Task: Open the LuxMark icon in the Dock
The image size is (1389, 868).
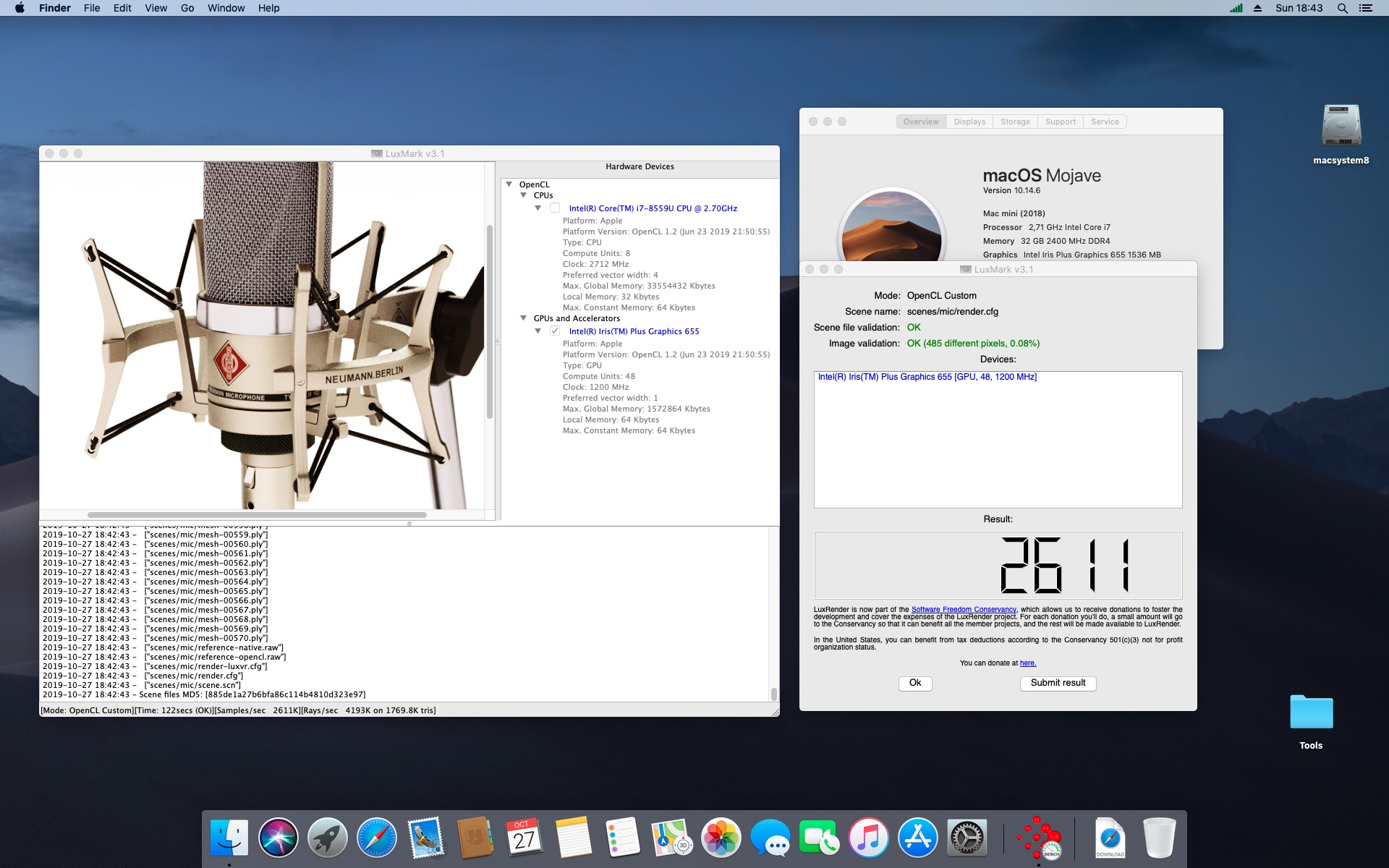Action: coord(1039,838)
